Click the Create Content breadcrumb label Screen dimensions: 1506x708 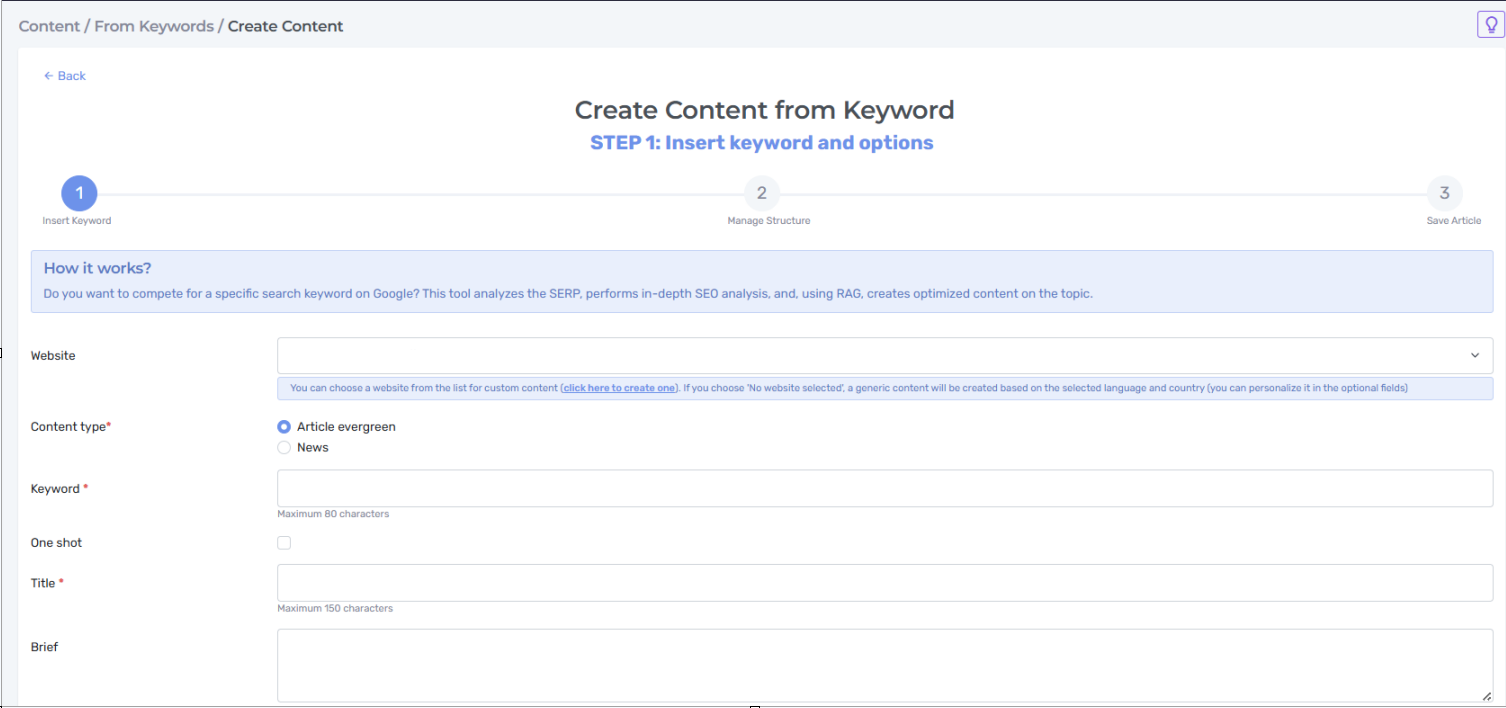[x=286, y=27]
